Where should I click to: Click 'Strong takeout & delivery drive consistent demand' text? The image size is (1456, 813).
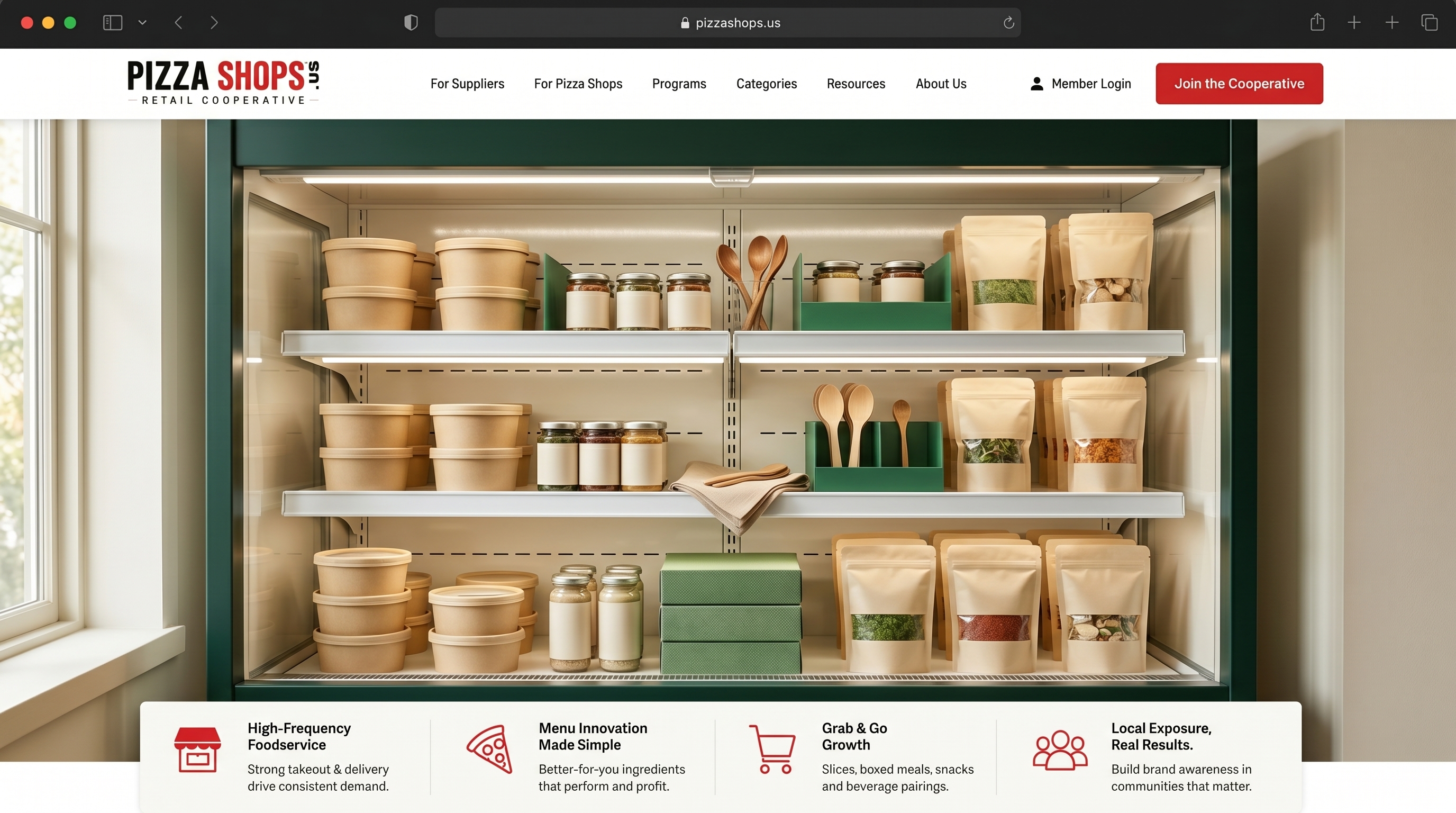(317, 778)
